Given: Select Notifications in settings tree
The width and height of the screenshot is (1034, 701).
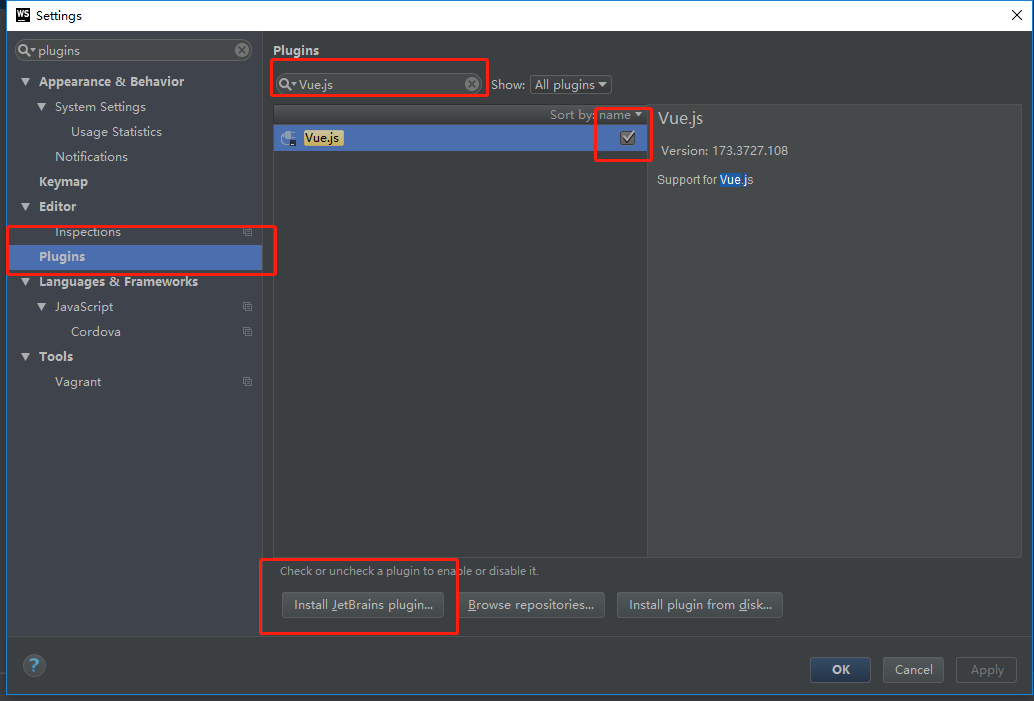Looking at the screenshot, I should click(92, 157).
